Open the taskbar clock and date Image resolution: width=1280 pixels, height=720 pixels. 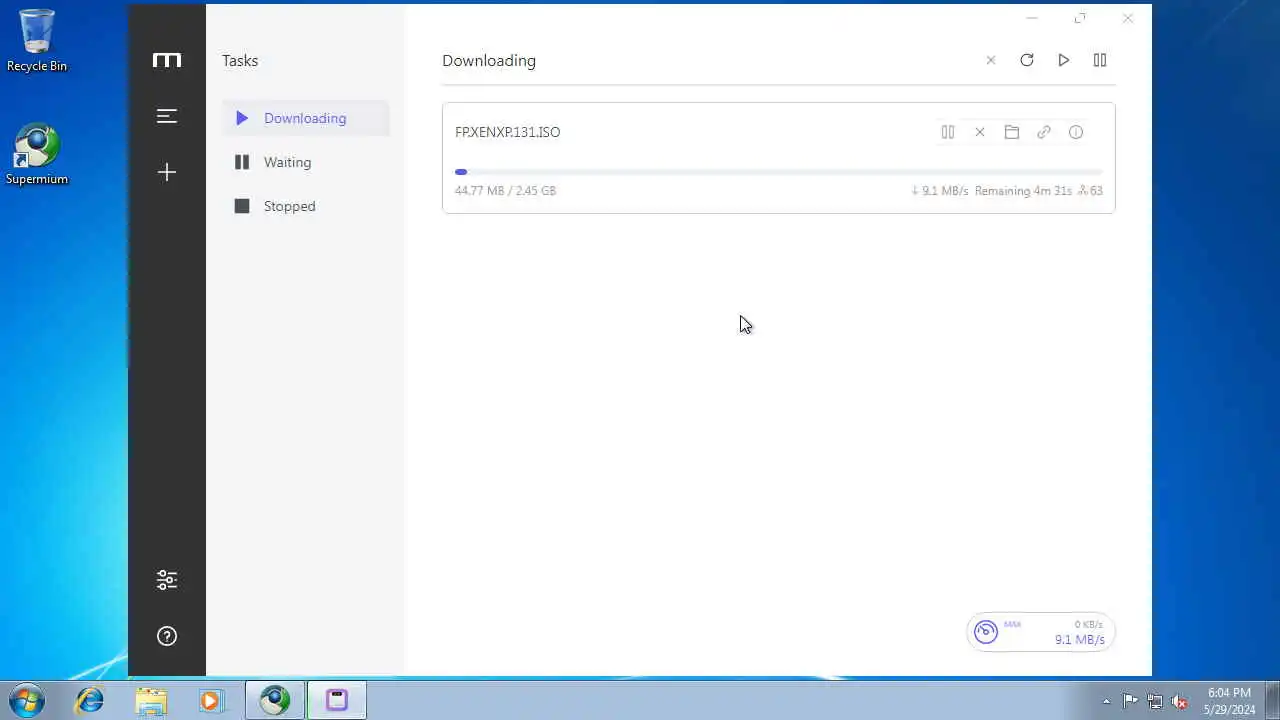click(x=1229, y=701)
